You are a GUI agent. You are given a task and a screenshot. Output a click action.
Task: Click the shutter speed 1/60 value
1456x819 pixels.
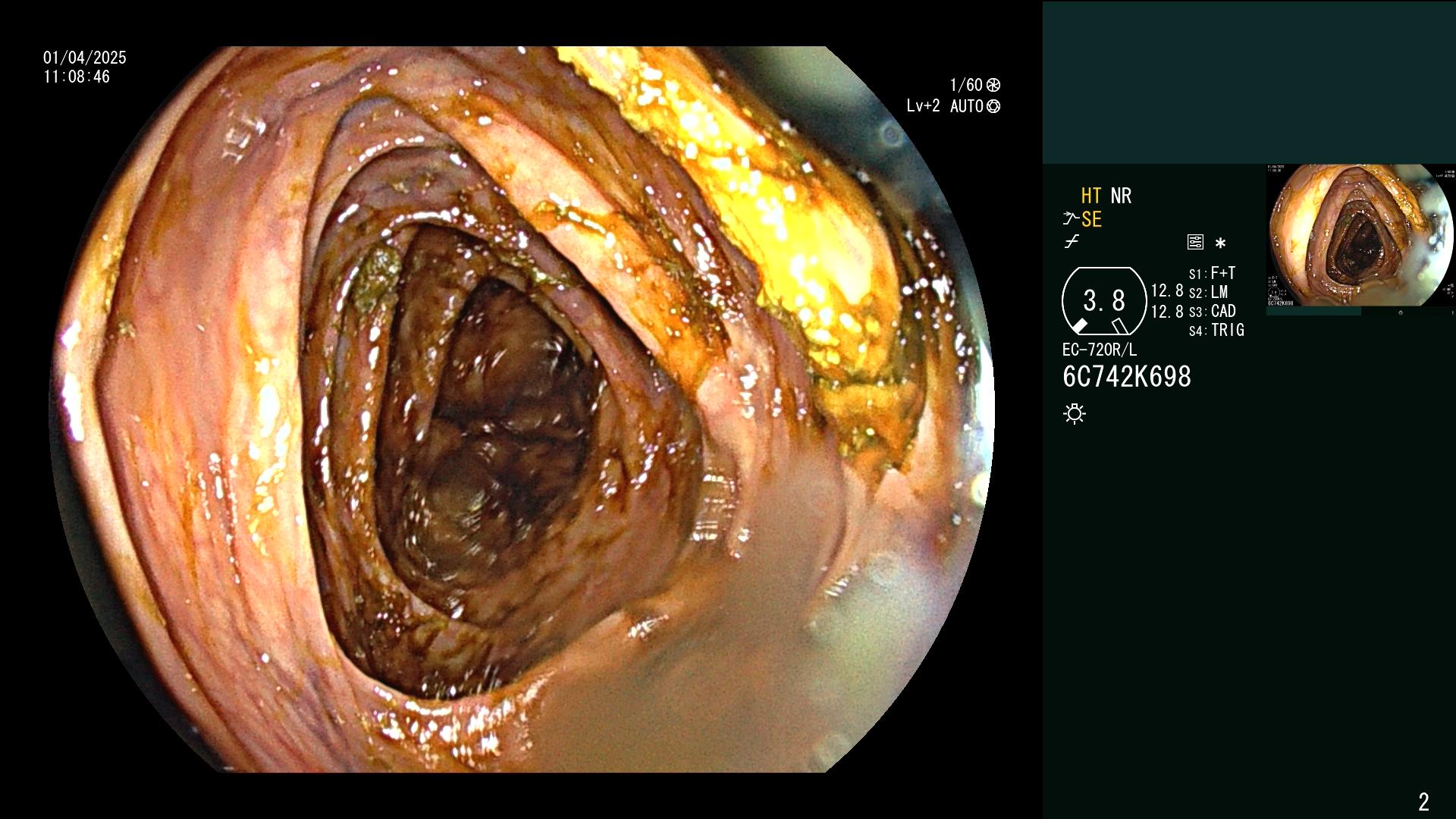coord(966,85)
